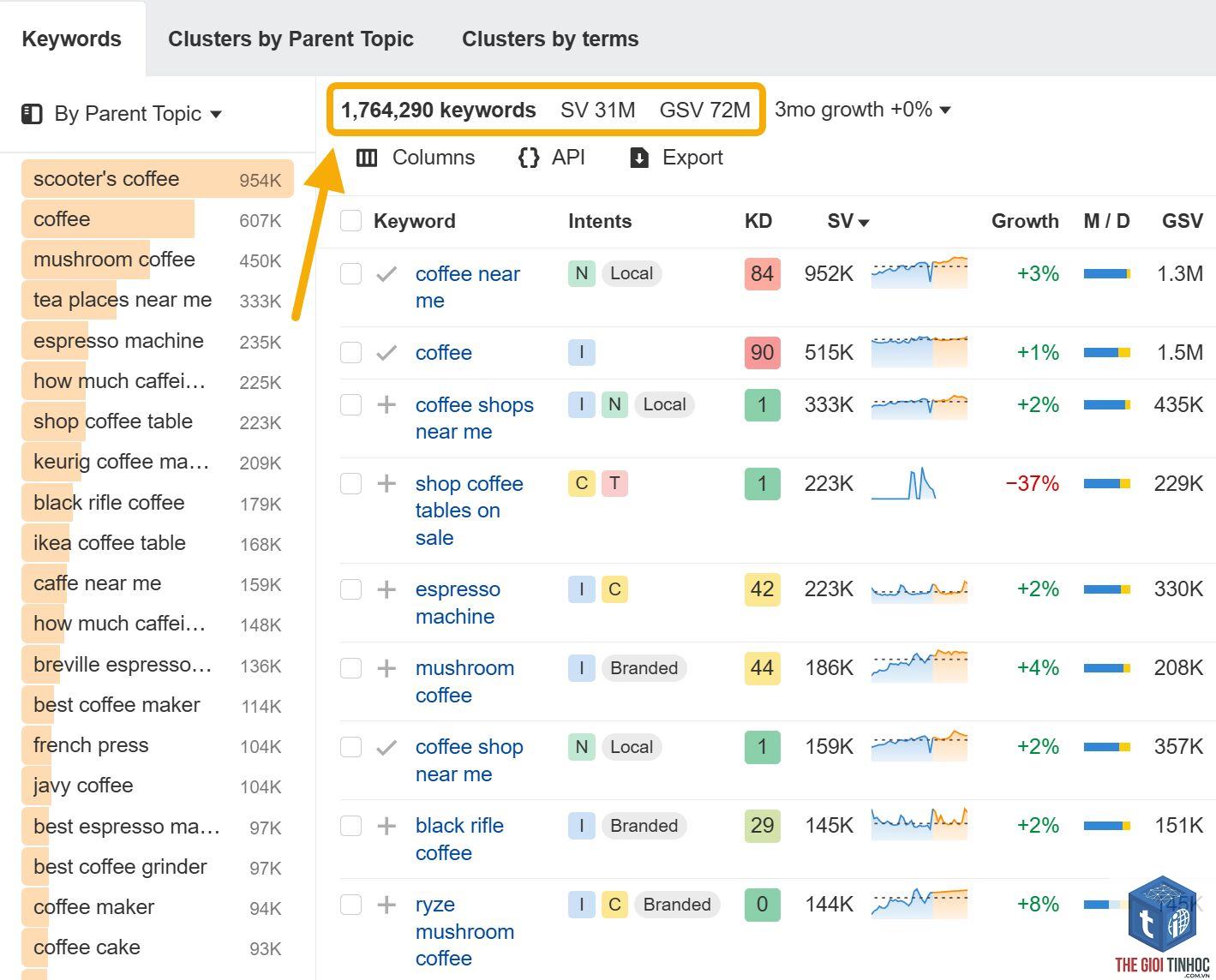1216x980 pixels.
Task: Open trend sparkline for black rifle coffee
Action: pyautogui.click(x=919, y=824)
